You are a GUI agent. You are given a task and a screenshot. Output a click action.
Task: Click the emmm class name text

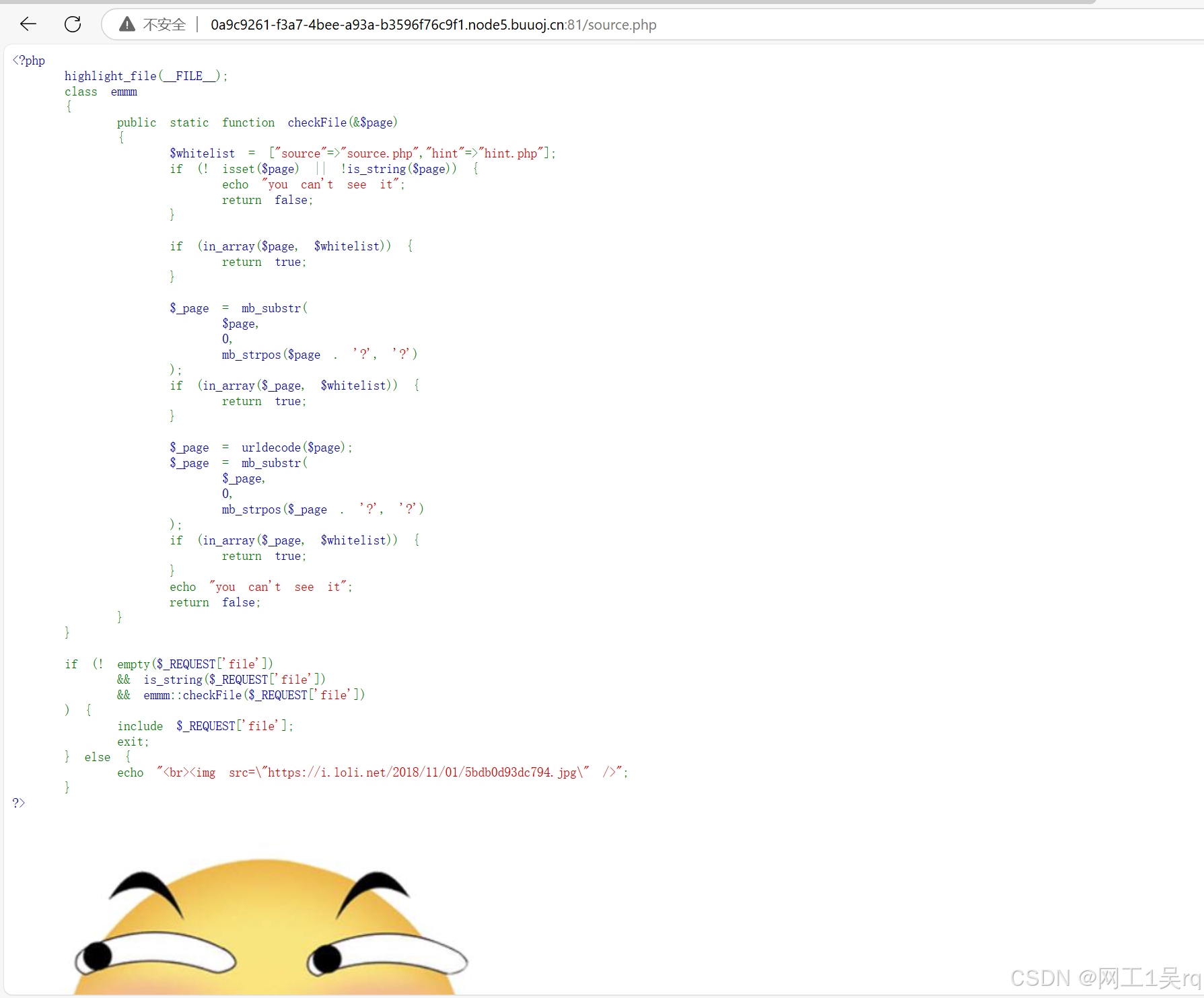coord(124,92)
